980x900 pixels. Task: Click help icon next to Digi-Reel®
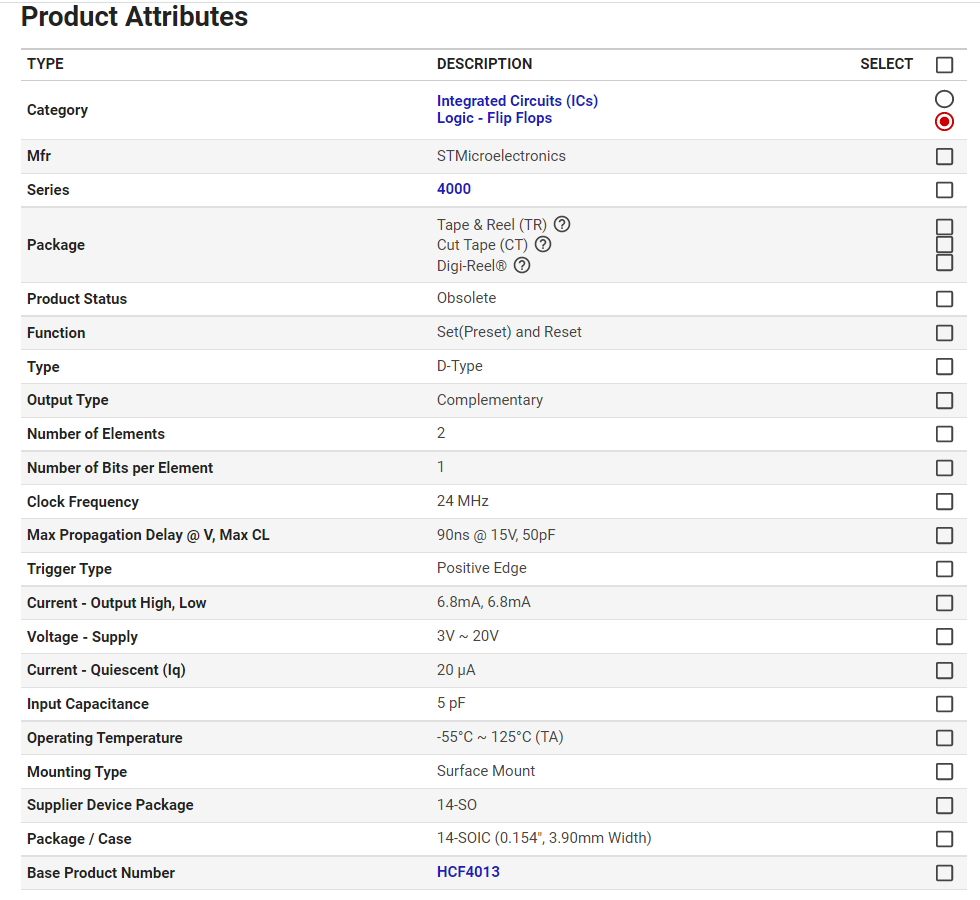[522, 266]
